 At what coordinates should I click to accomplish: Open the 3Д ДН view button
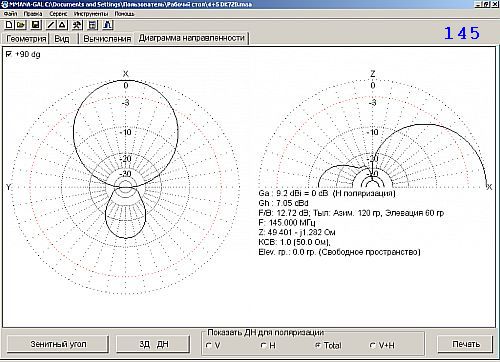[153, 344]
